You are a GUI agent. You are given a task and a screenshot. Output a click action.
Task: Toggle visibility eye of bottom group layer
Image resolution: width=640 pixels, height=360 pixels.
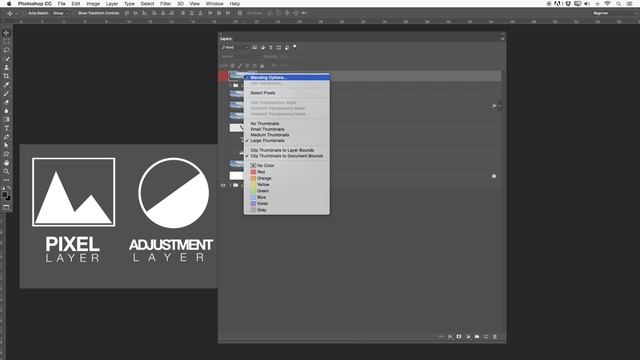tap(223, 185)
